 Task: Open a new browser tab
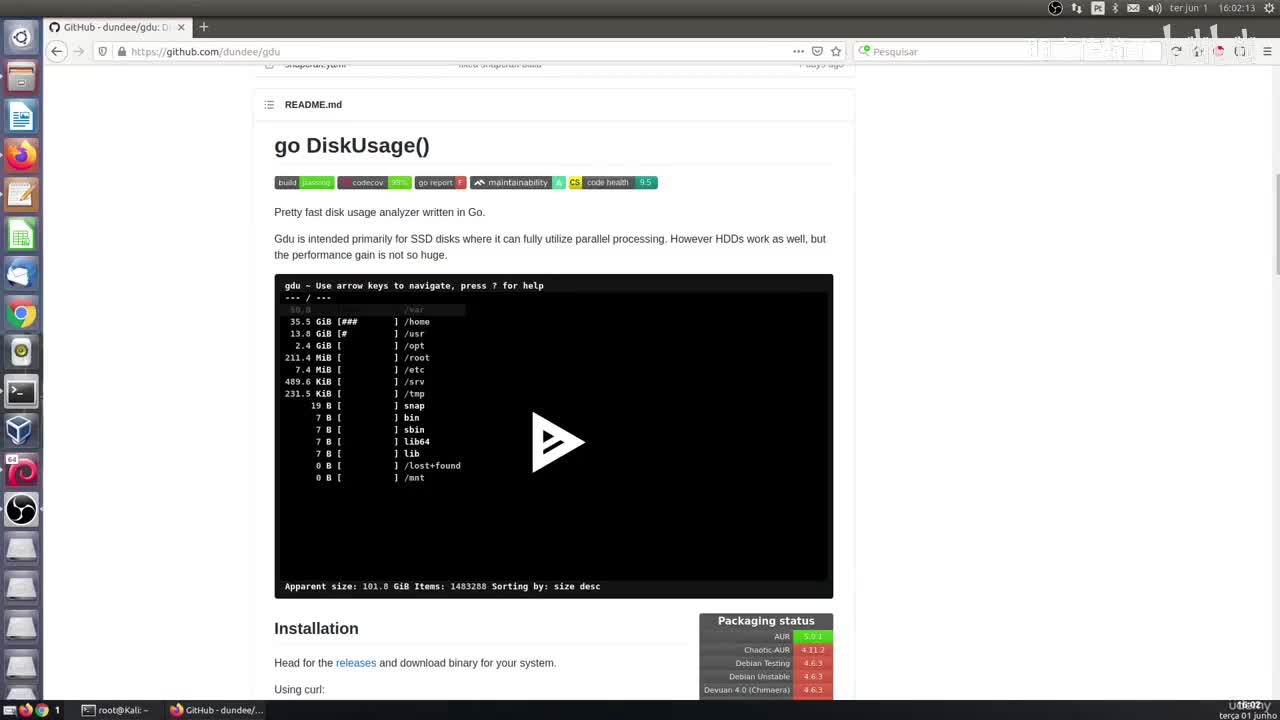click(x=204, y=27)
